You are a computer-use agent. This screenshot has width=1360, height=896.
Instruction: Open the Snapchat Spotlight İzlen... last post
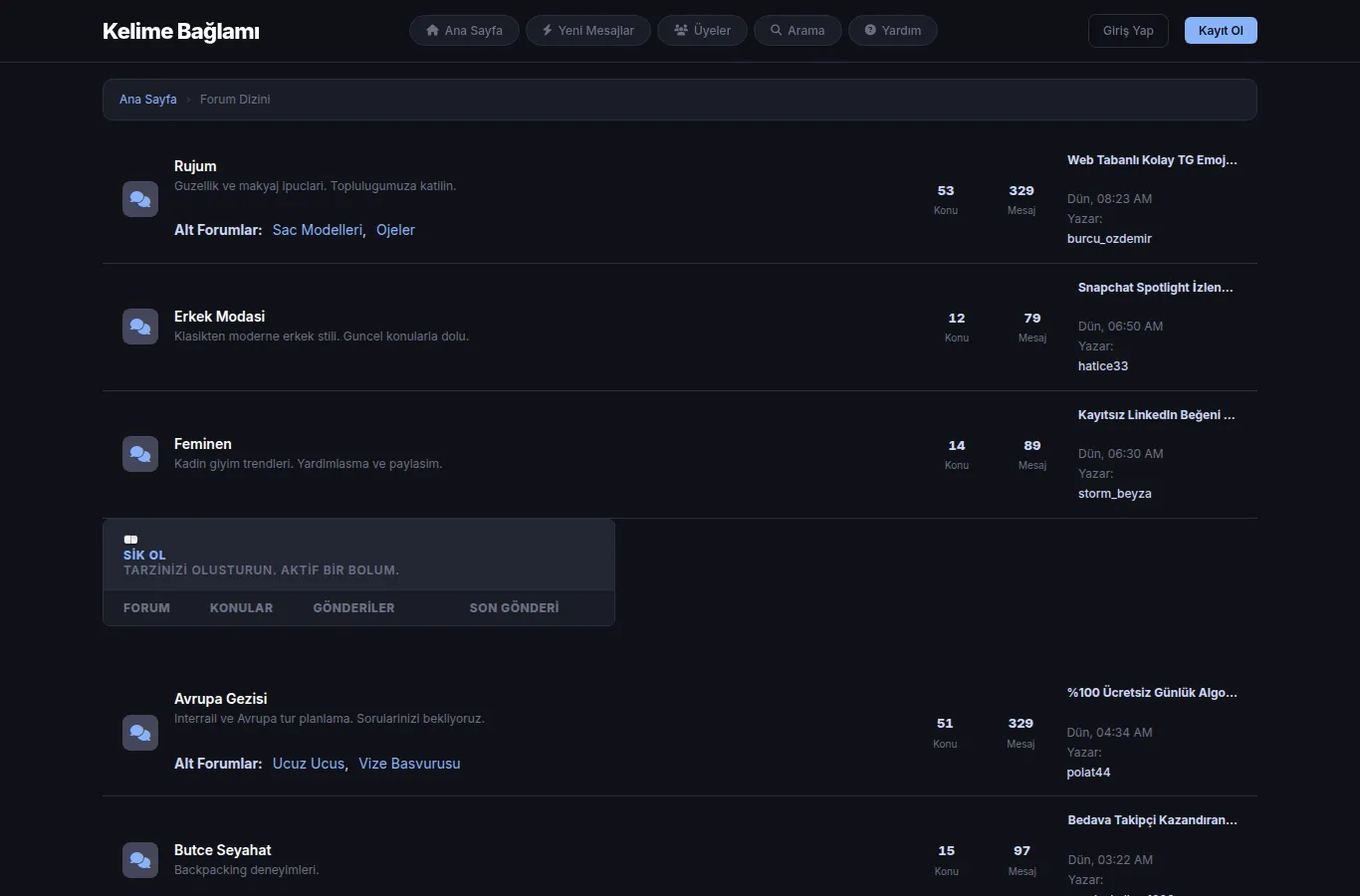pyautogui.click(x=1155, y=288)
